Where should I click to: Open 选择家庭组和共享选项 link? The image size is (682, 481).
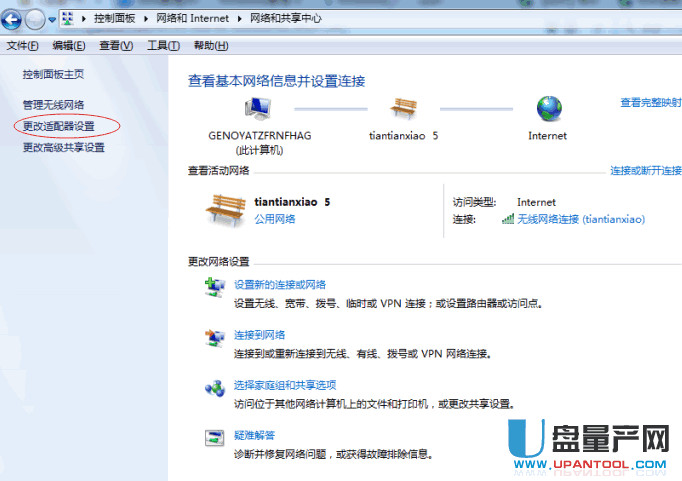285,385
